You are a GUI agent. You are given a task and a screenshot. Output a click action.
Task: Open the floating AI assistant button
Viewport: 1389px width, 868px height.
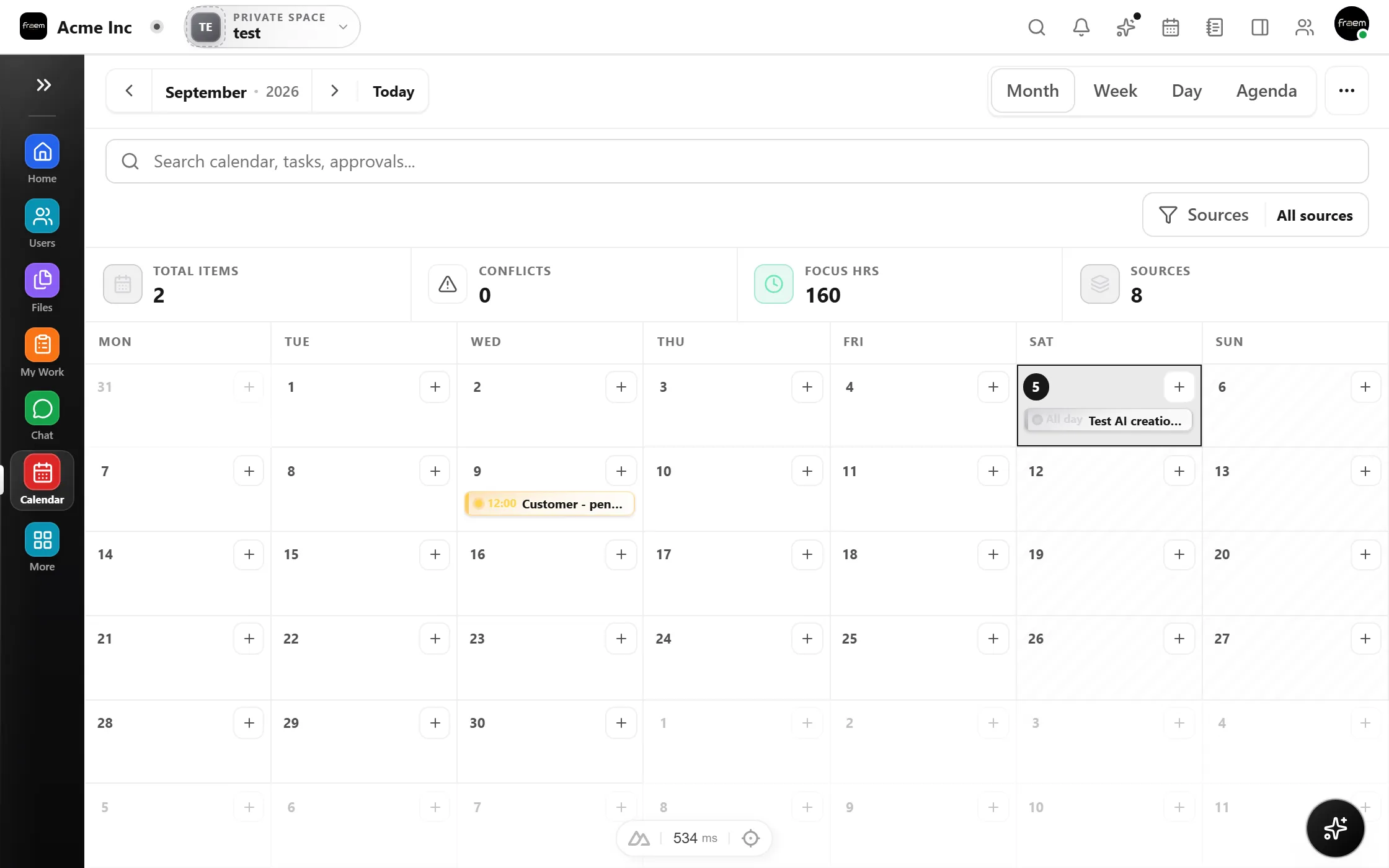coord(1336,828)
